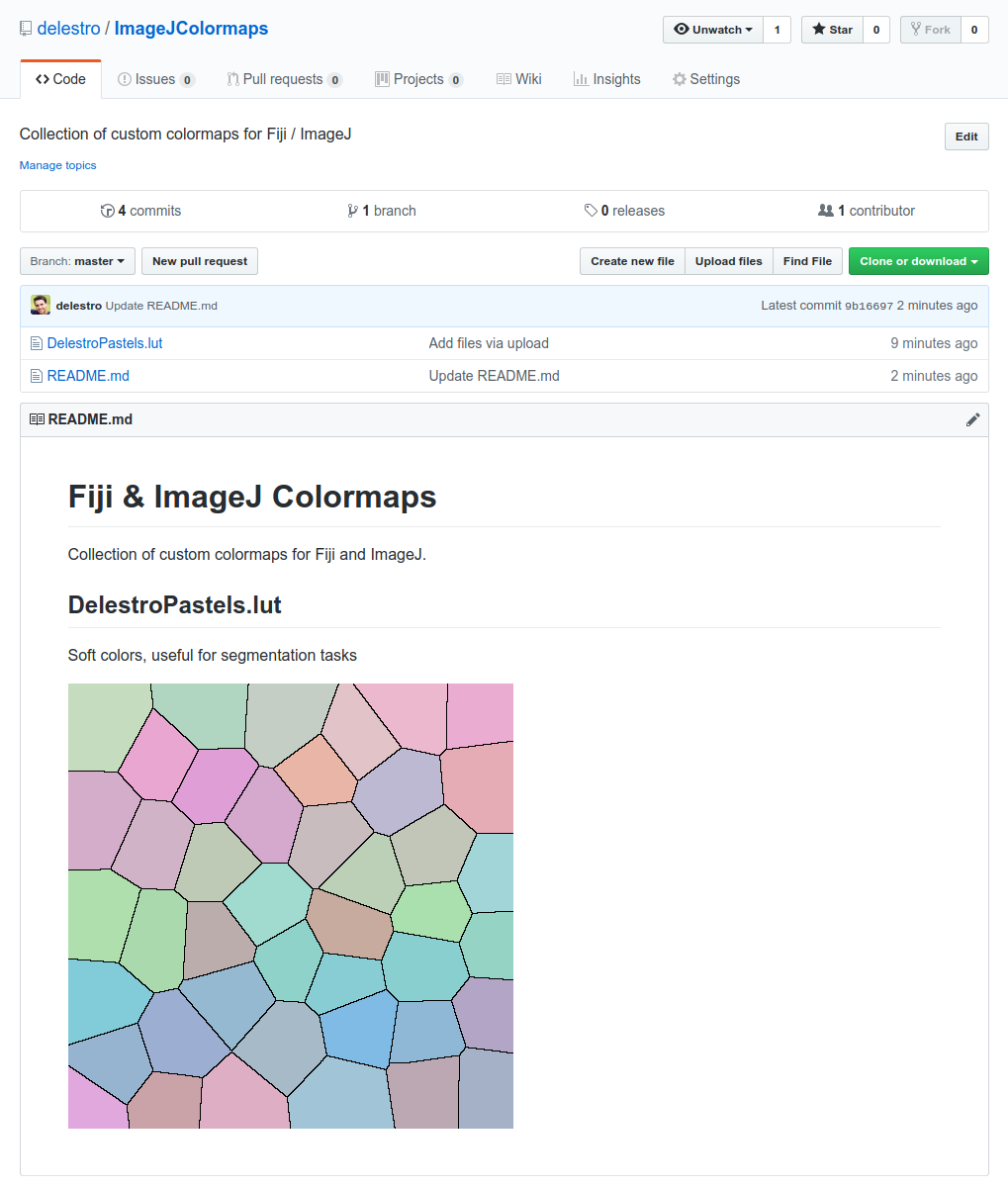Image resolution: width=1008 pixels, height=1188 pixels.
Task: Click the pencil icon to edit README
Action: point(972,419)
